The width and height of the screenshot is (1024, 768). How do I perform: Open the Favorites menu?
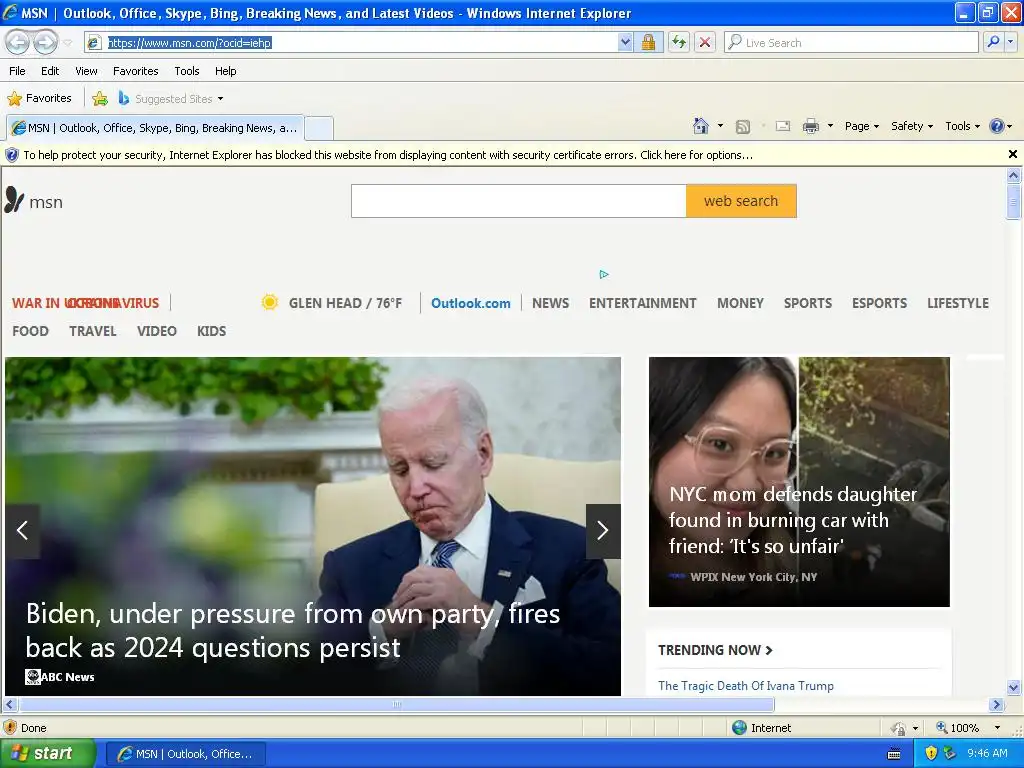click(x=135, y=71)
